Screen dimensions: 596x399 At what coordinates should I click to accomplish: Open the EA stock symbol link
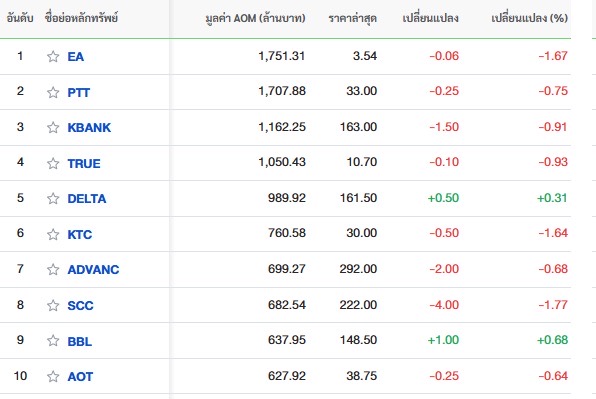point(76,57)
